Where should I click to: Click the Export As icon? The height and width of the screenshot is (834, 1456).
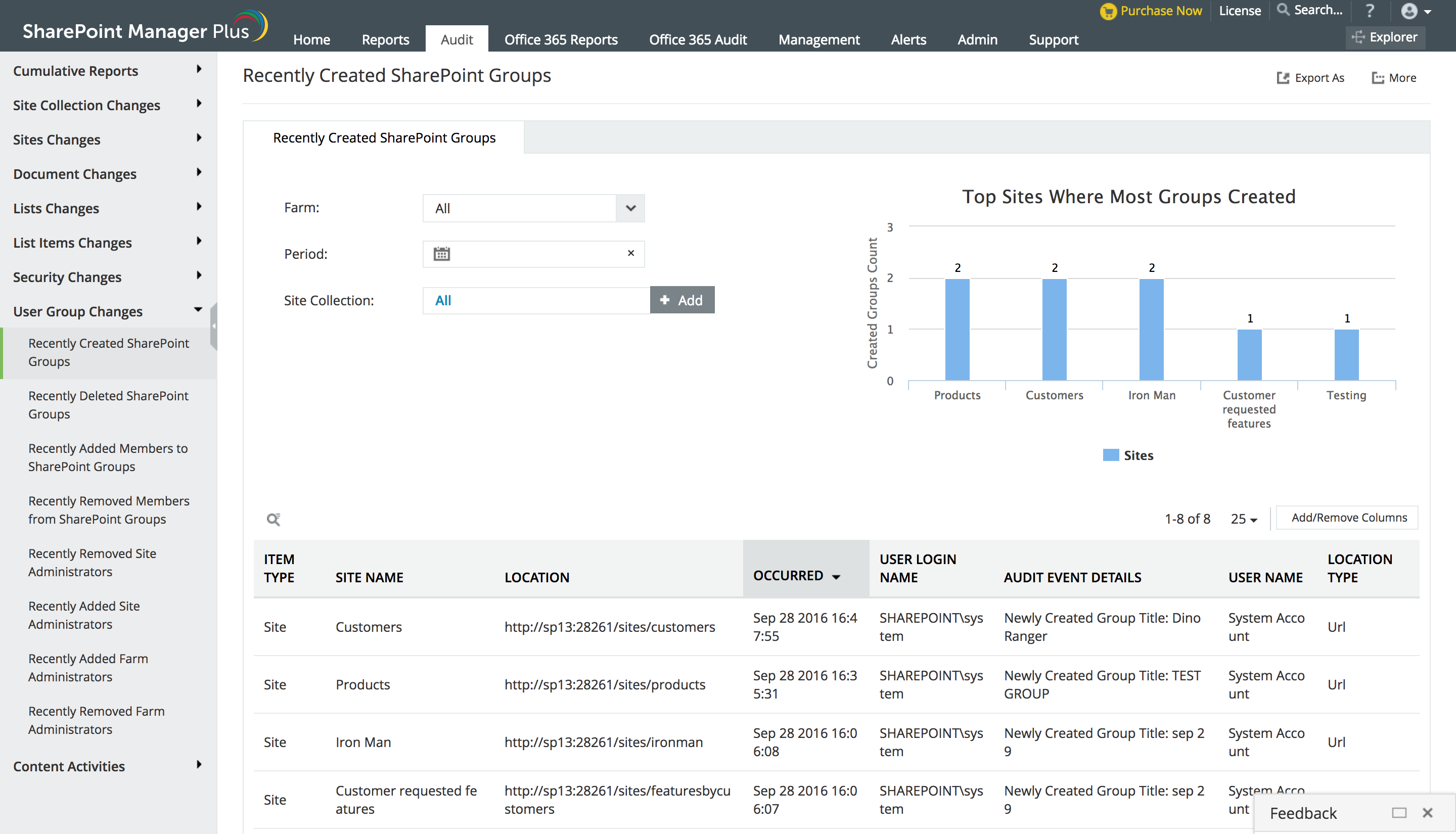[1283, 78]
